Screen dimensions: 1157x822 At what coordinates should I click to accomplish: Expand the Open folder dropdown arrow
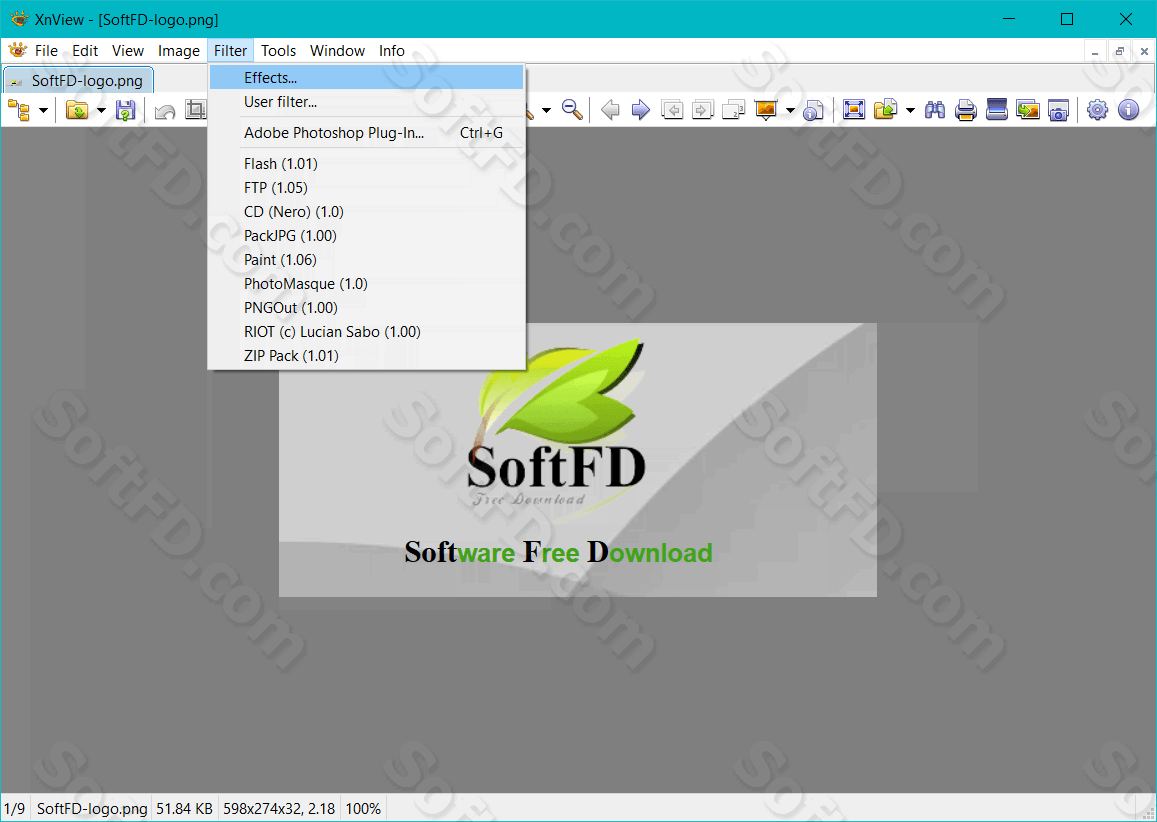(101, 111)
